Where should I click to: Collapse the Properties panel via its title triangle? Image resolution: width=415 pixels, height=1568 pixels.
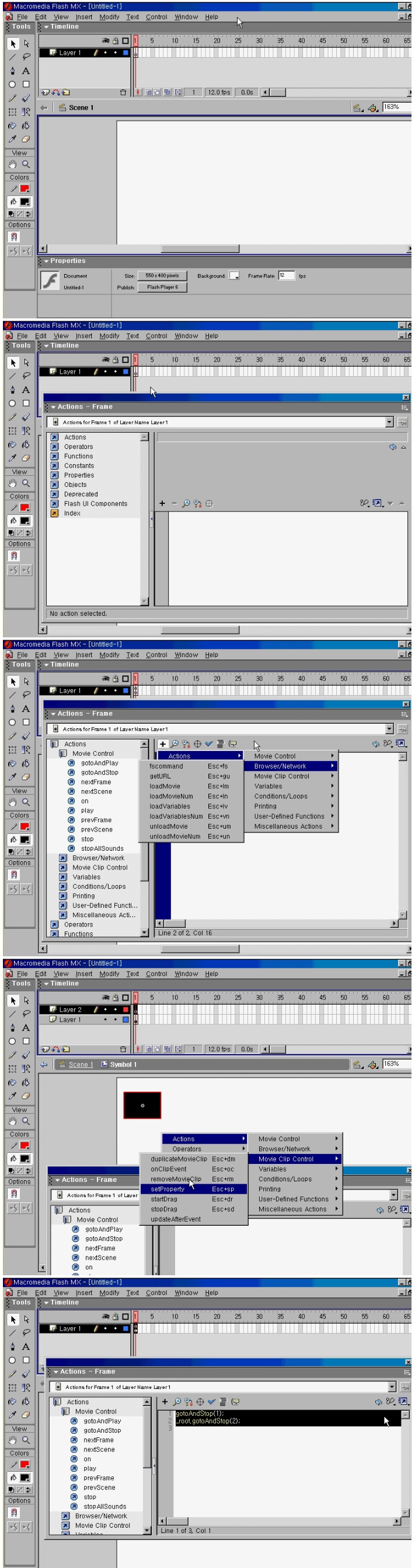point(46,261)
